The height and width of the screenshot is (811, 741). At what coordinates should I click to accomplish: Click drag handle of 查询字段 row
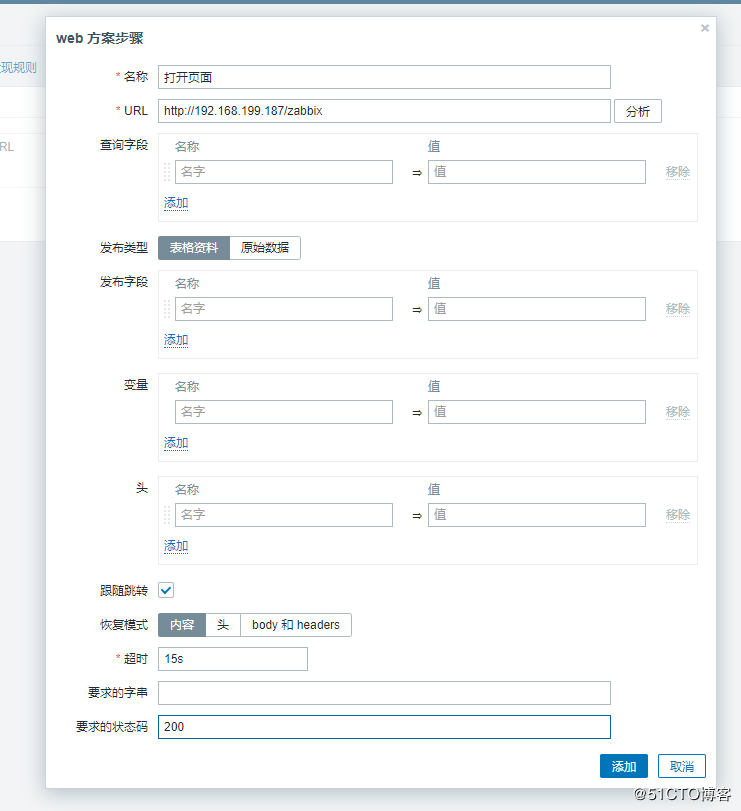(167, 172)
